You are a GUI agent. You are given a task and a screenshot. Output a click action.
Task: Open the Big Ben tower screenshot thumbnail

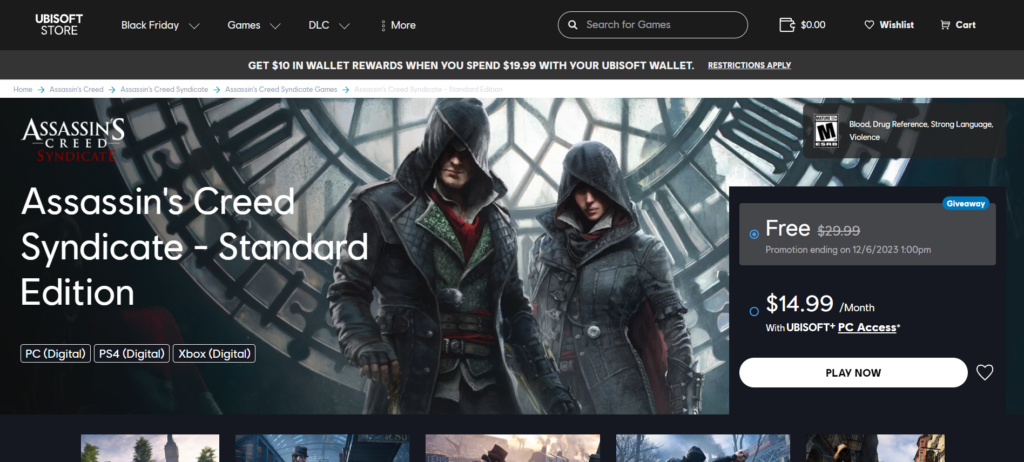(x=150, y=448)
